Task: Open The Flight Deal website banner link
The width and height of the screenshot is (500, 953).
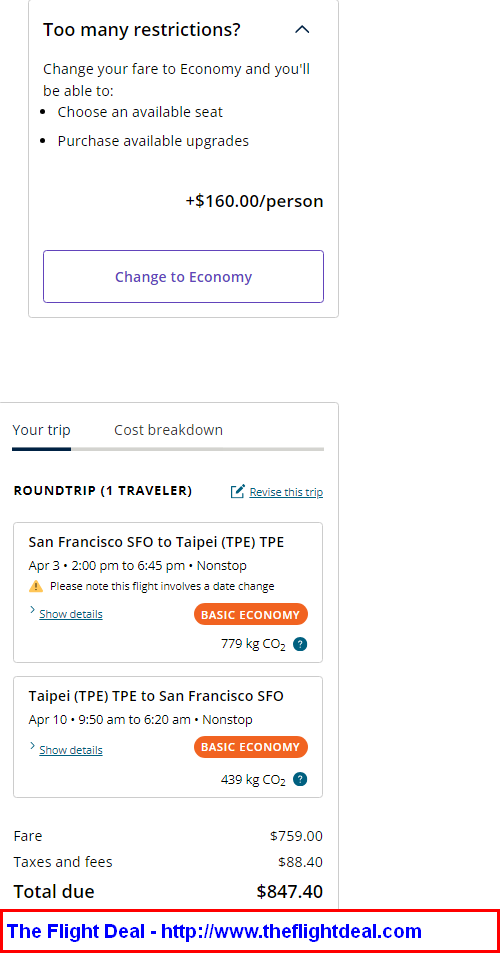Action: click(214, 931)
